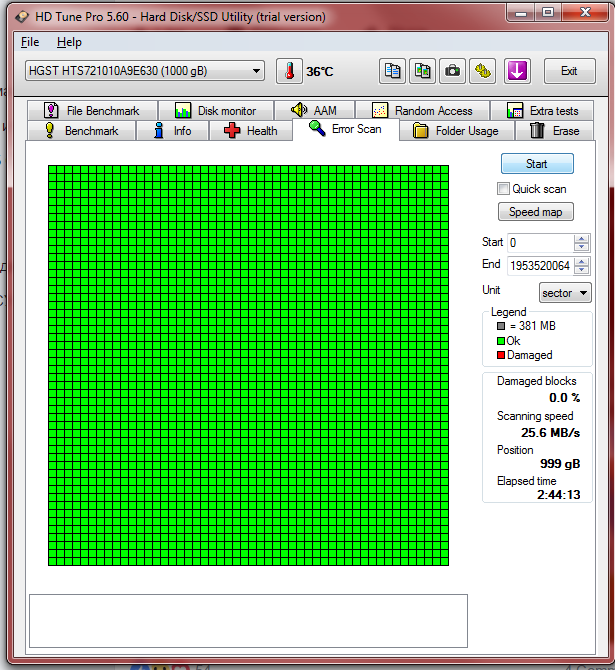
Task: Open the Folder Usage tab
Action: [456, 131]
